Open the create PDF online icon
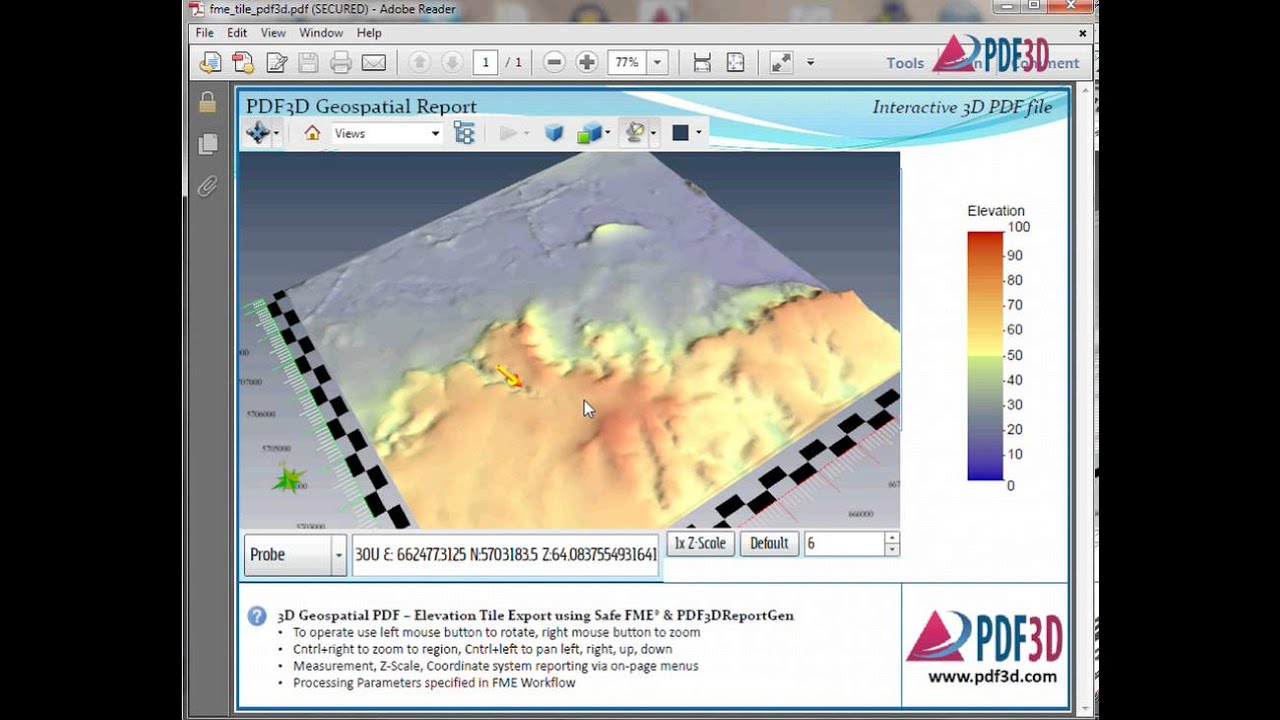The width and height of the screenshot is (1280, 720). point(210,63)
